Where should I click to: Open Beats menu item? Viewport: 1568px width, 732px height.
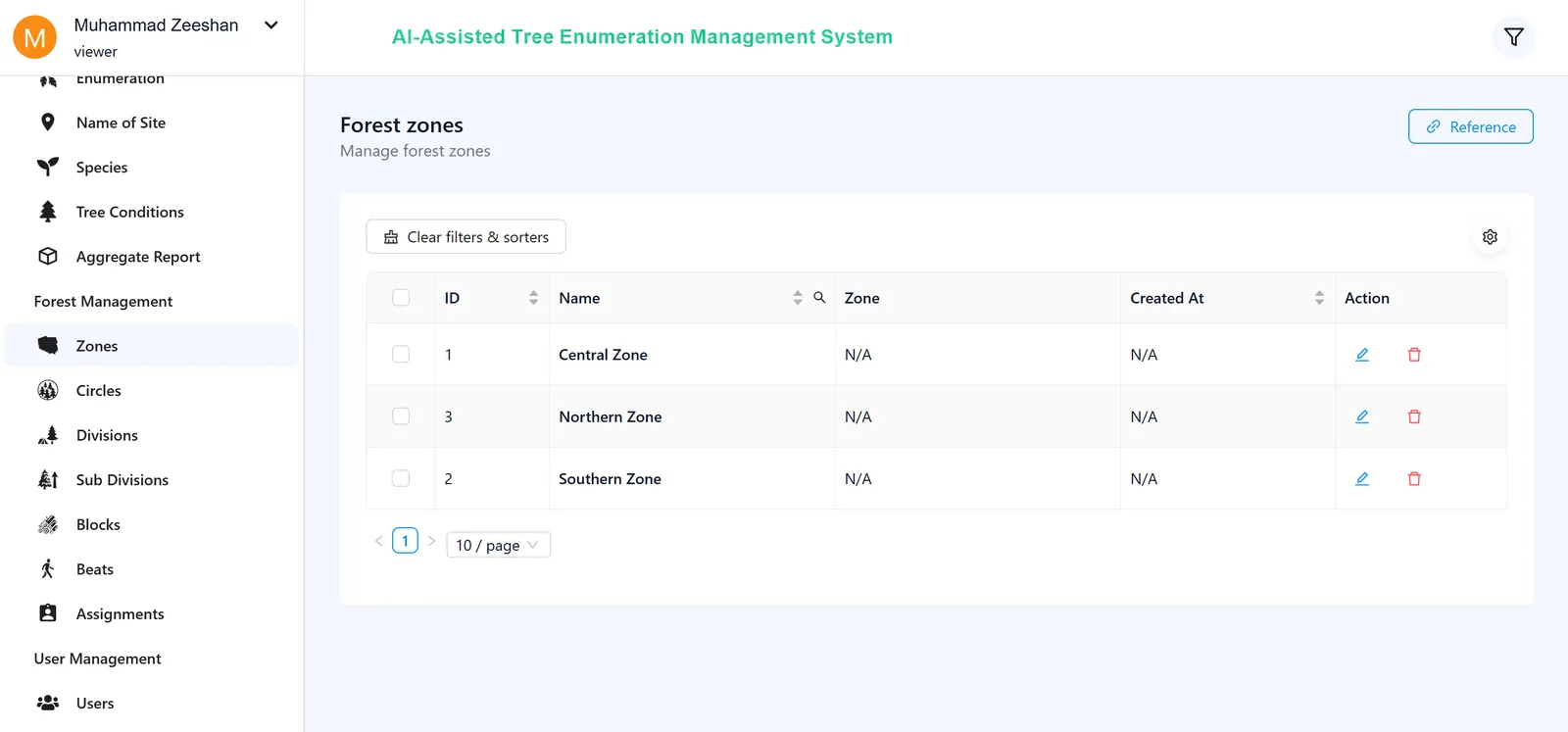[x=152, y=569]
